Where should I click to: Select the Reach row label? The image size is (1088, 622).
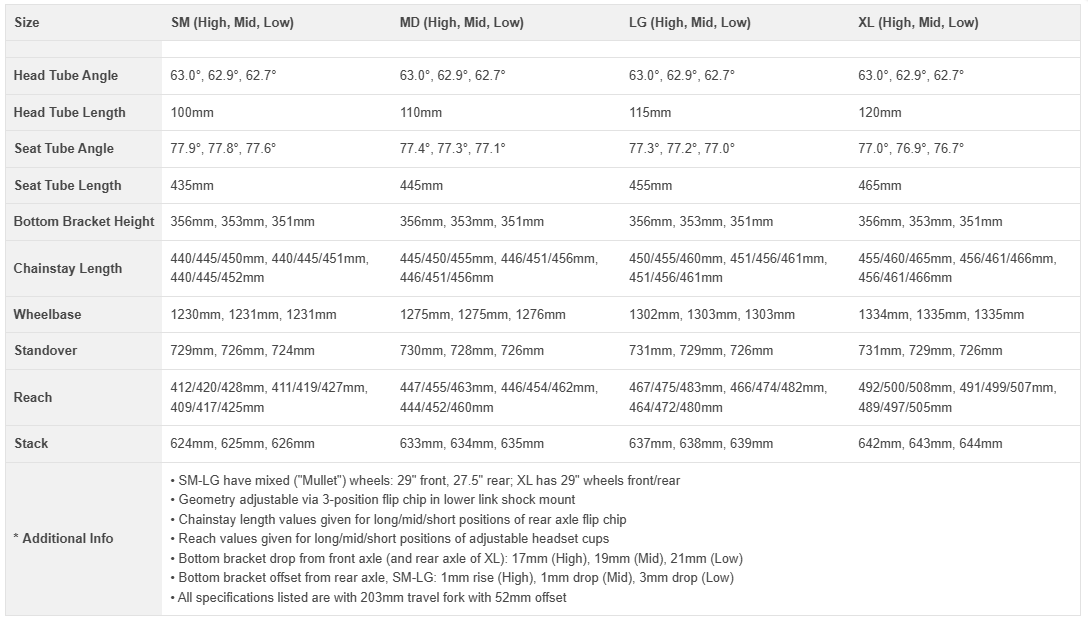[x=32, y=397]
